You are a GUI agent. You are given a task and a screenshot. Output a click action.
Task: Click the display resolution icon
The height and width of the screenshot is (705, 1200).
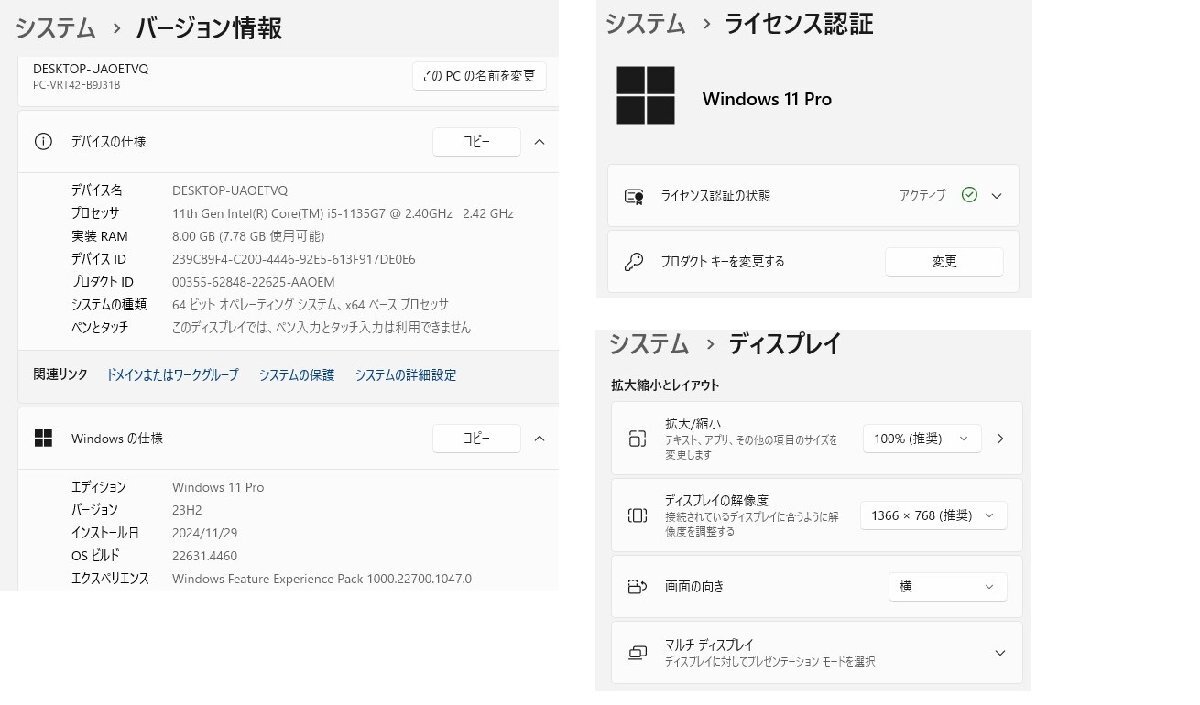pyautogui.click(x=637, y=515)
